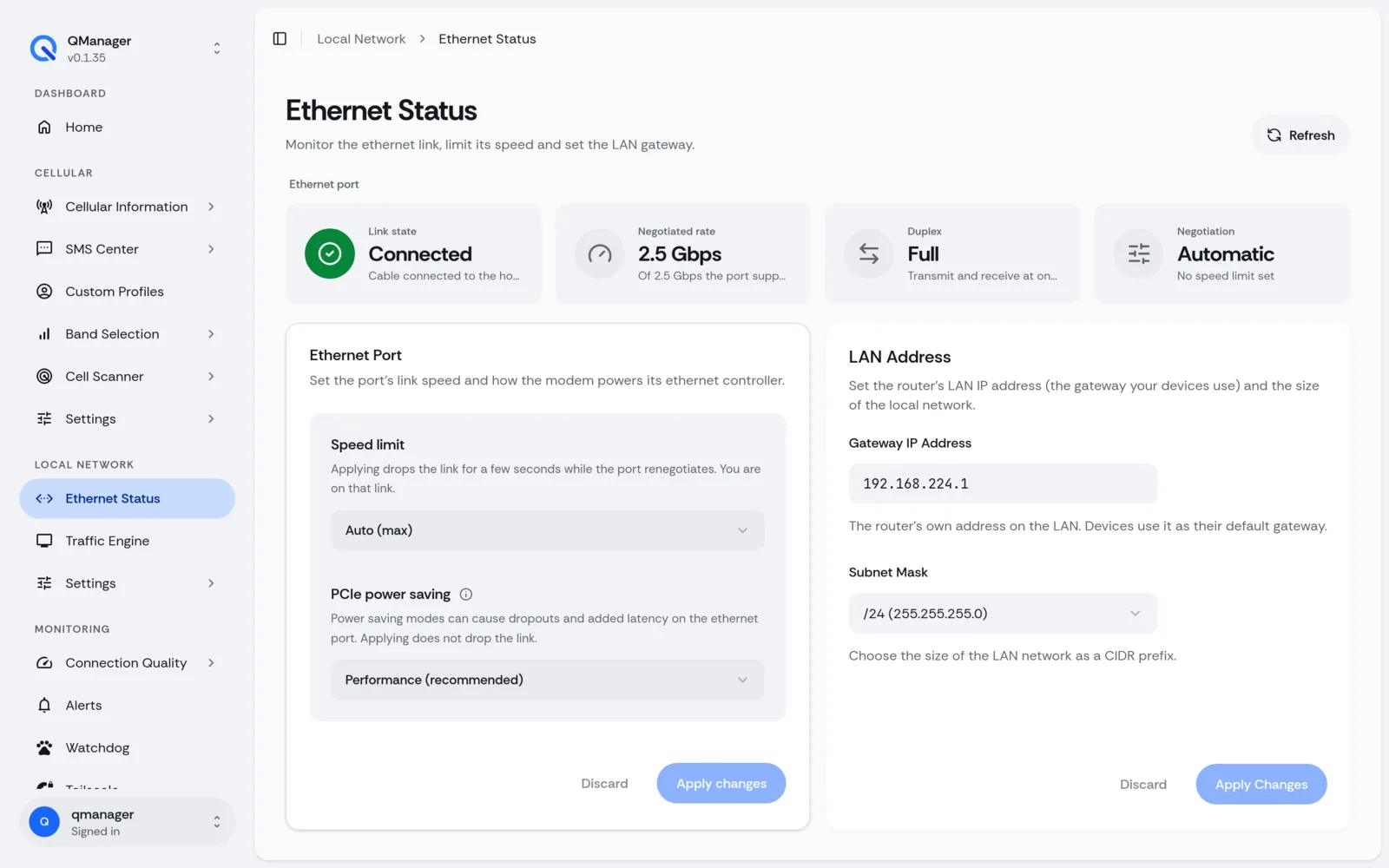Click the Alerts bell icon
The width and height of the screenshot is (1389, 868).
tap(44, 706)
